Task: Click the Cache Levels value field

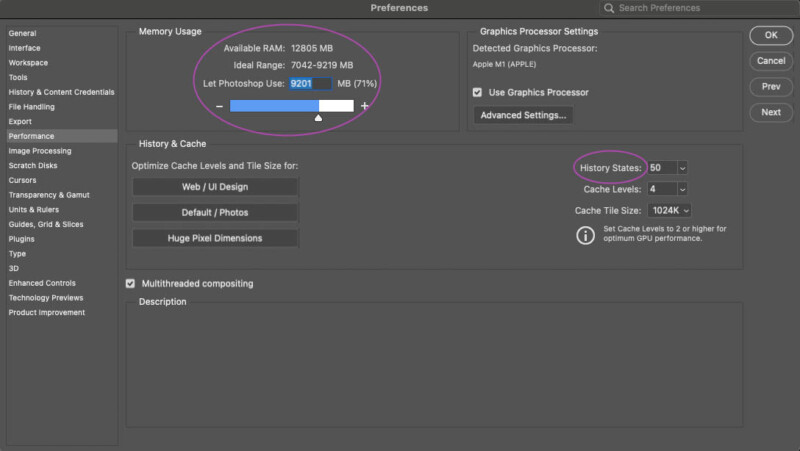Action: pos(662,189)
